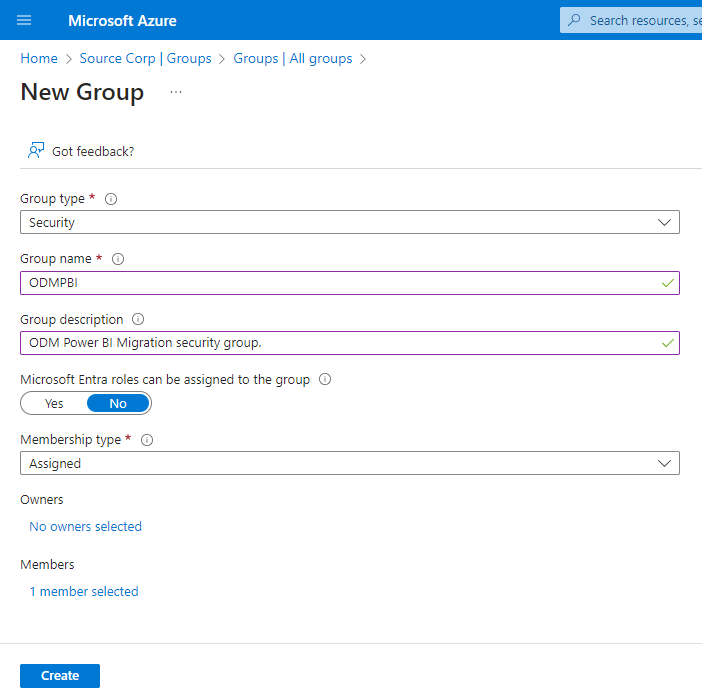Image resolution: width=702 pixels, height=693 pixels.
Task: Click the Create button
Action: point(60,676)
